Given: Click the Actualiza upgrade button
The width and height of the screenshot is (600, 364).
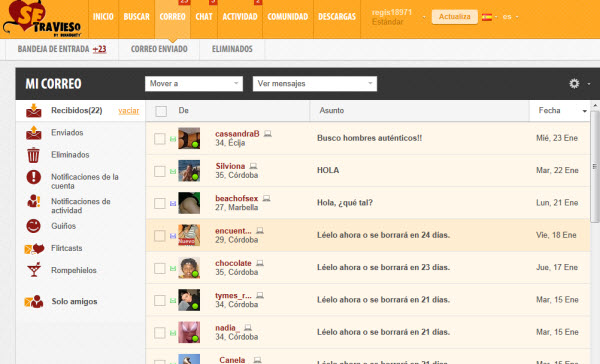Looking at the screenshot, I should [x=455, y=17].
